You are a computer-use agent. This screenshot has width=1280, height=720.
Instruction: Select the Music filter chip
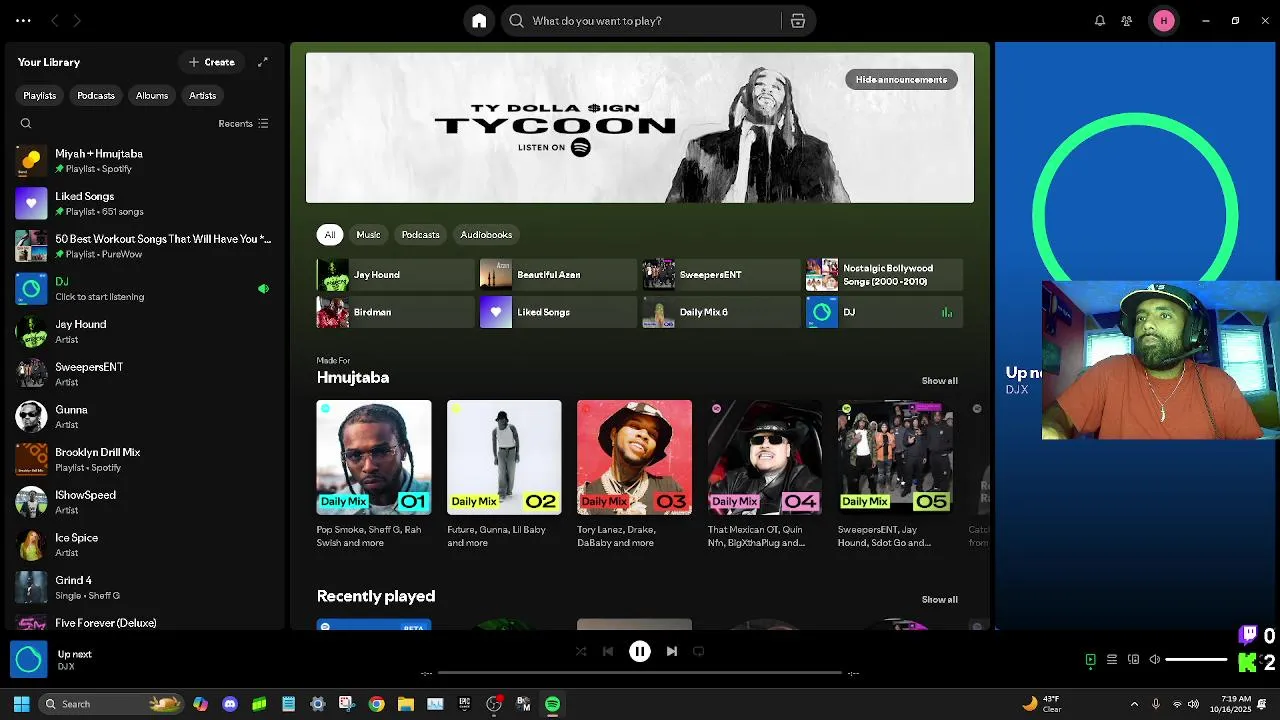tap(368, 235)
